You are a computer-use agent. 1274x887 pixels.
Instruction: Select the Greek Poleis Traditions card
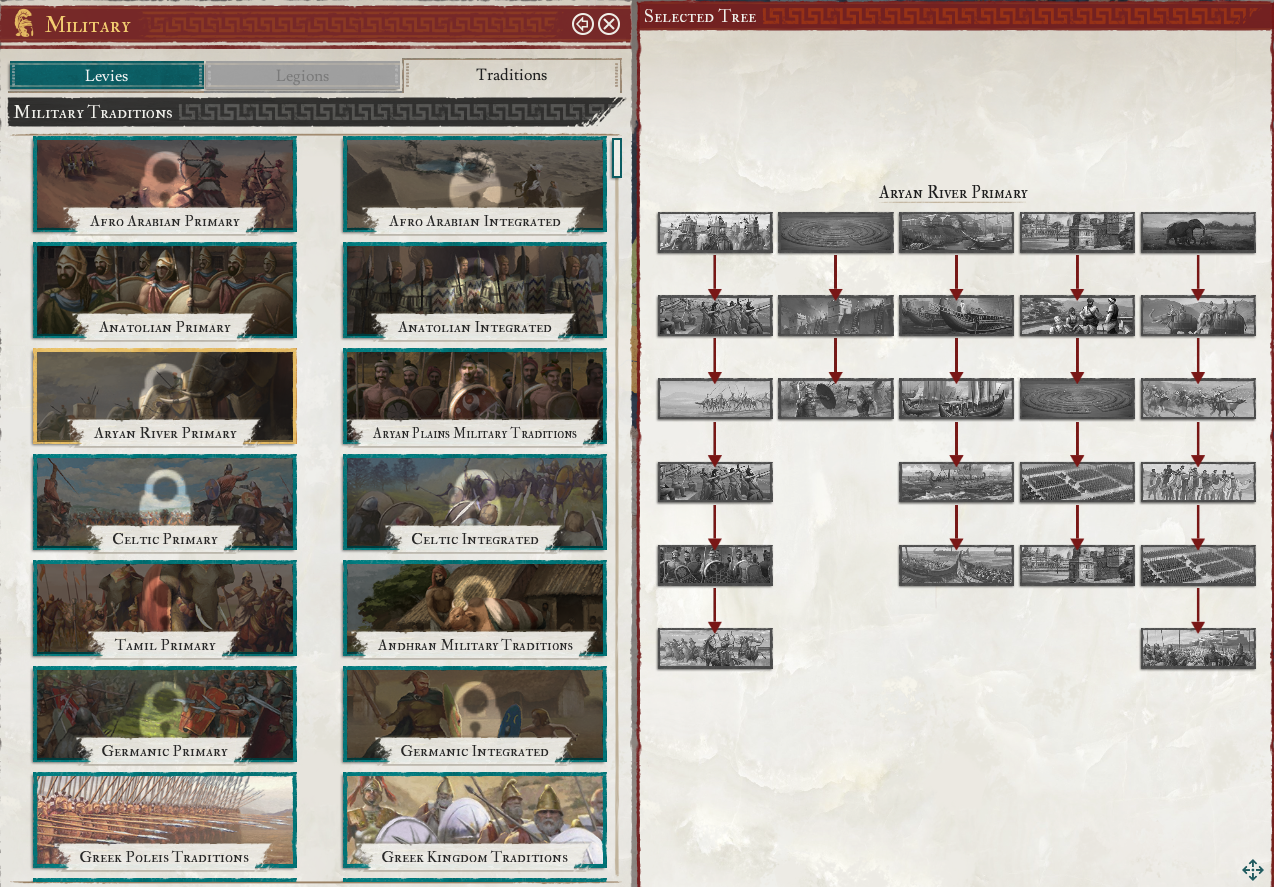[x=165, y=821]
